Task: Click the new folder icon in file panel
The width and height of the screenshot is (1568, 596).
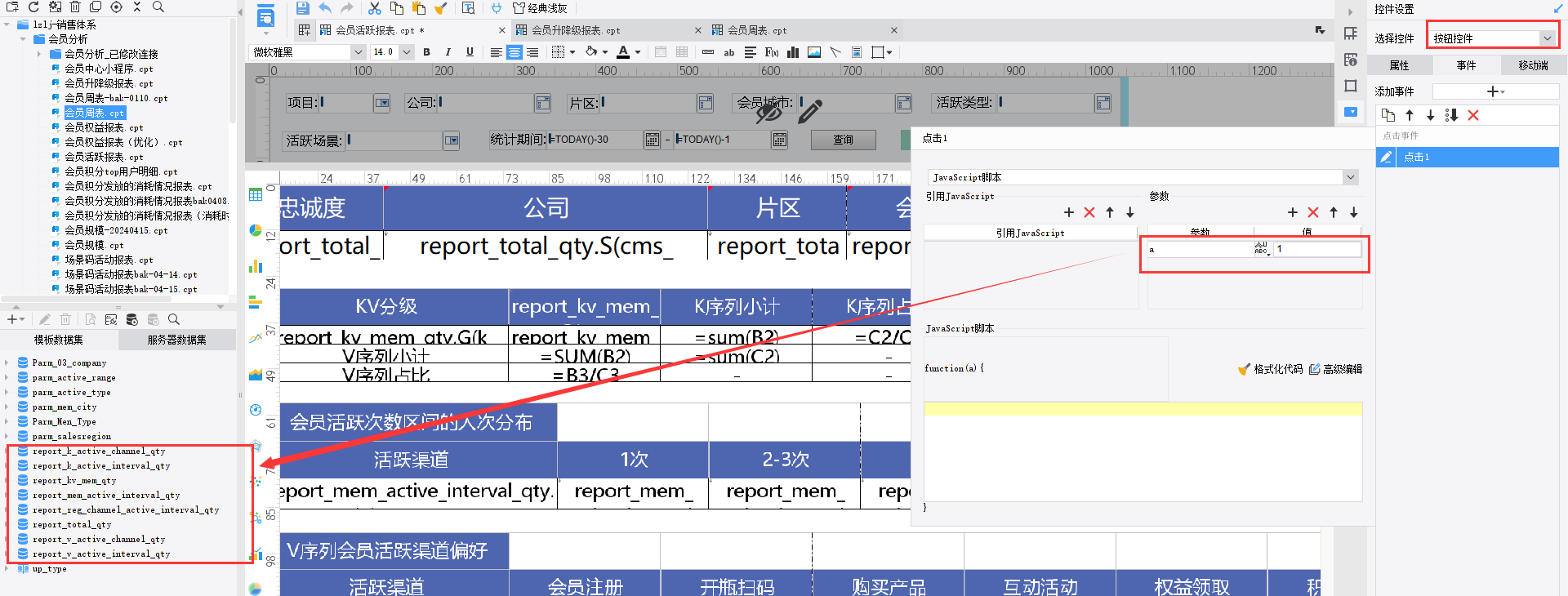Action: tap(12, 7)
